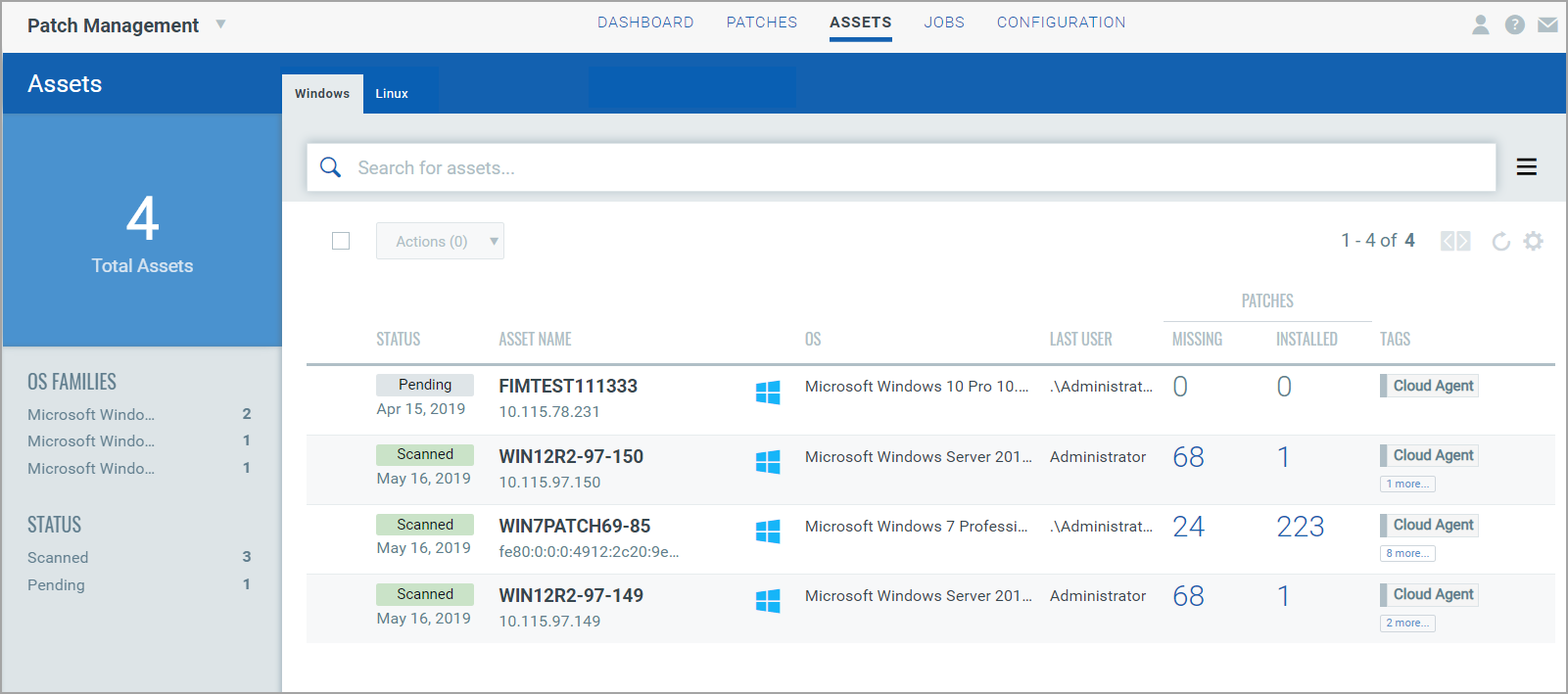Open asset WIN7PATCH69-85

[x=575, y=526]
